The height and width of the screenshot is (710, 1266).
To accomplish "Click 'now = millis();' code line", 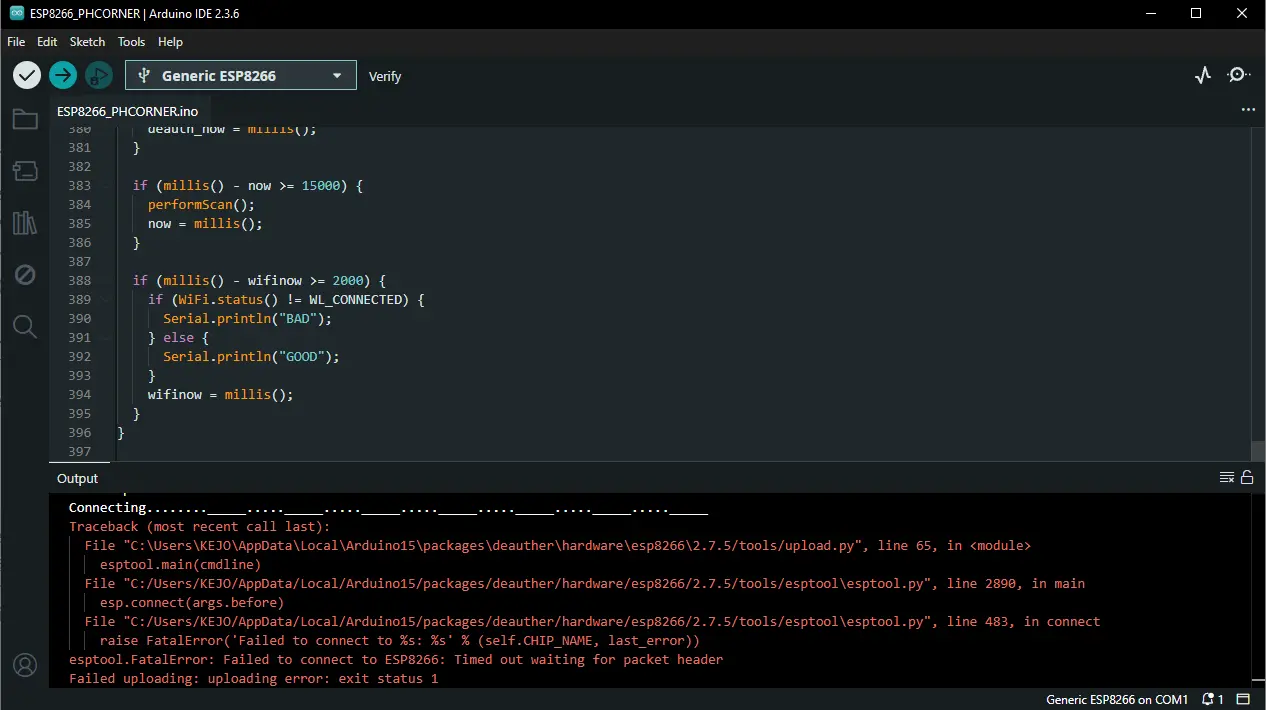I will [x=205, y=224].
